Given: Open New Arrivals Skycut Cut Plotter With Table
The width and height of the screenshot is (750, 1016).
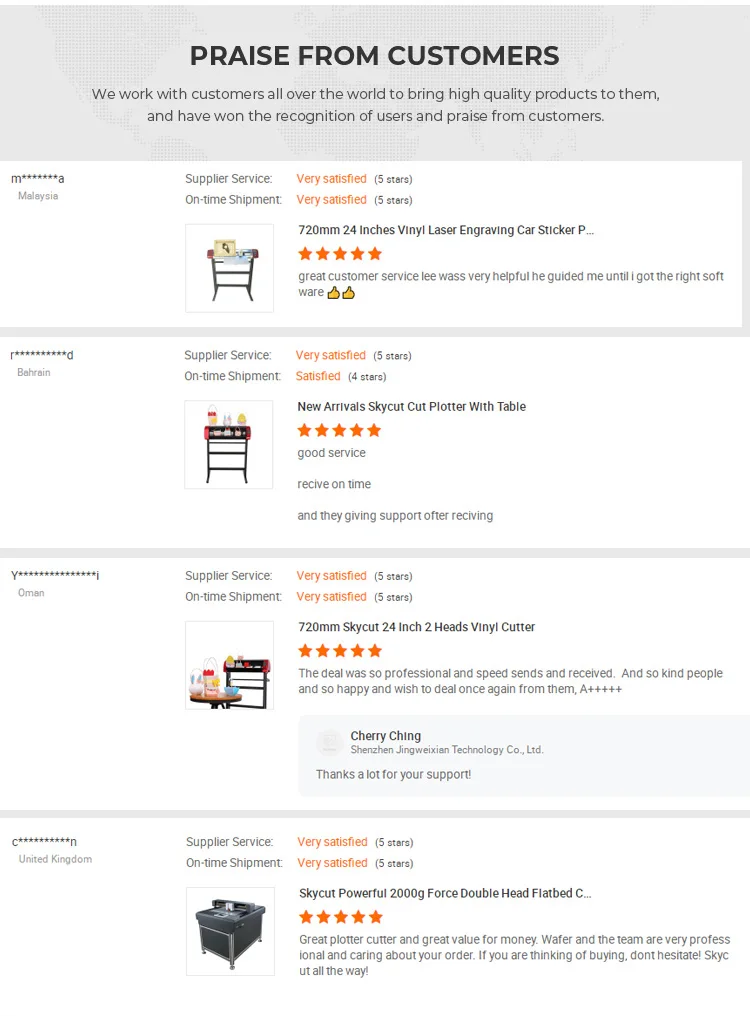Looking at the screenshot, I should click(411, 407).
